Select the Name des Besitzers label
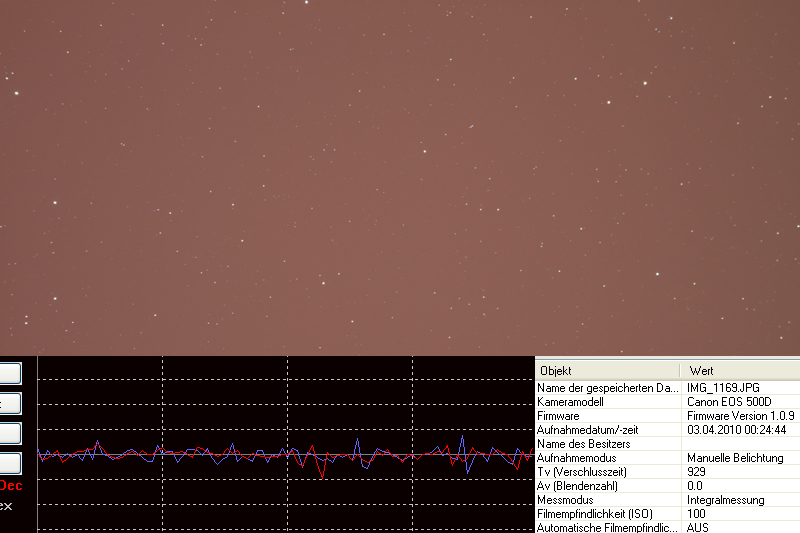This screenshot has width=800, height=533. (584, 443)
